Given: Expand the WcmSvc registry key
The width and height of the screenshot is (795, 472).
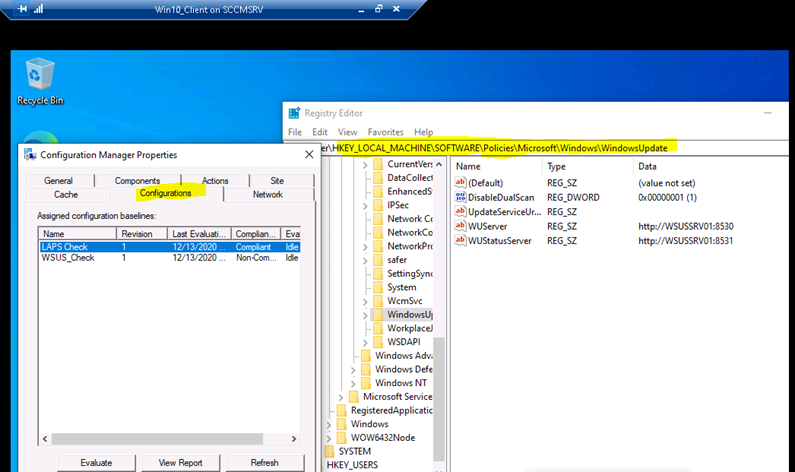Looking at the screenshot, I should point(365,301).
